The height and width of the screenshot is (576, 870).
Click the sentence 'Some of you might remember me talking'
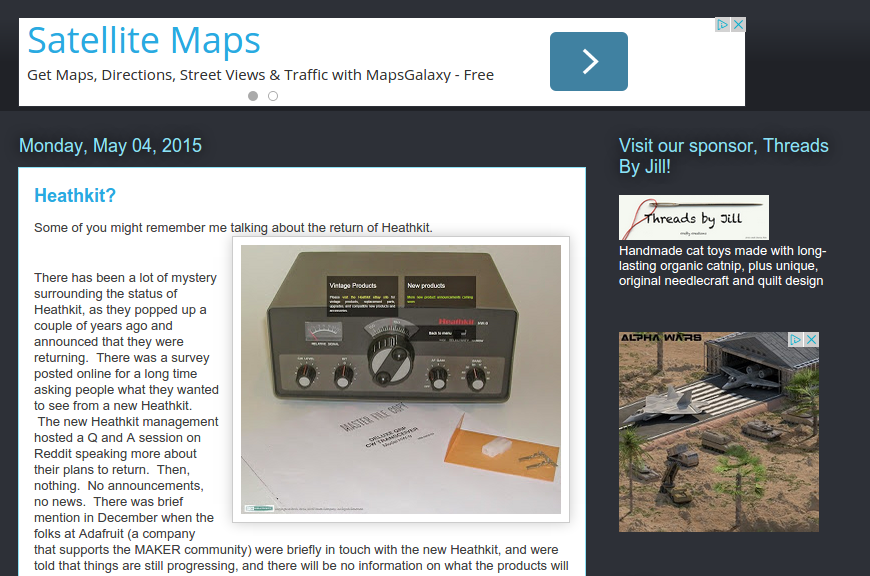click(233, 228)
